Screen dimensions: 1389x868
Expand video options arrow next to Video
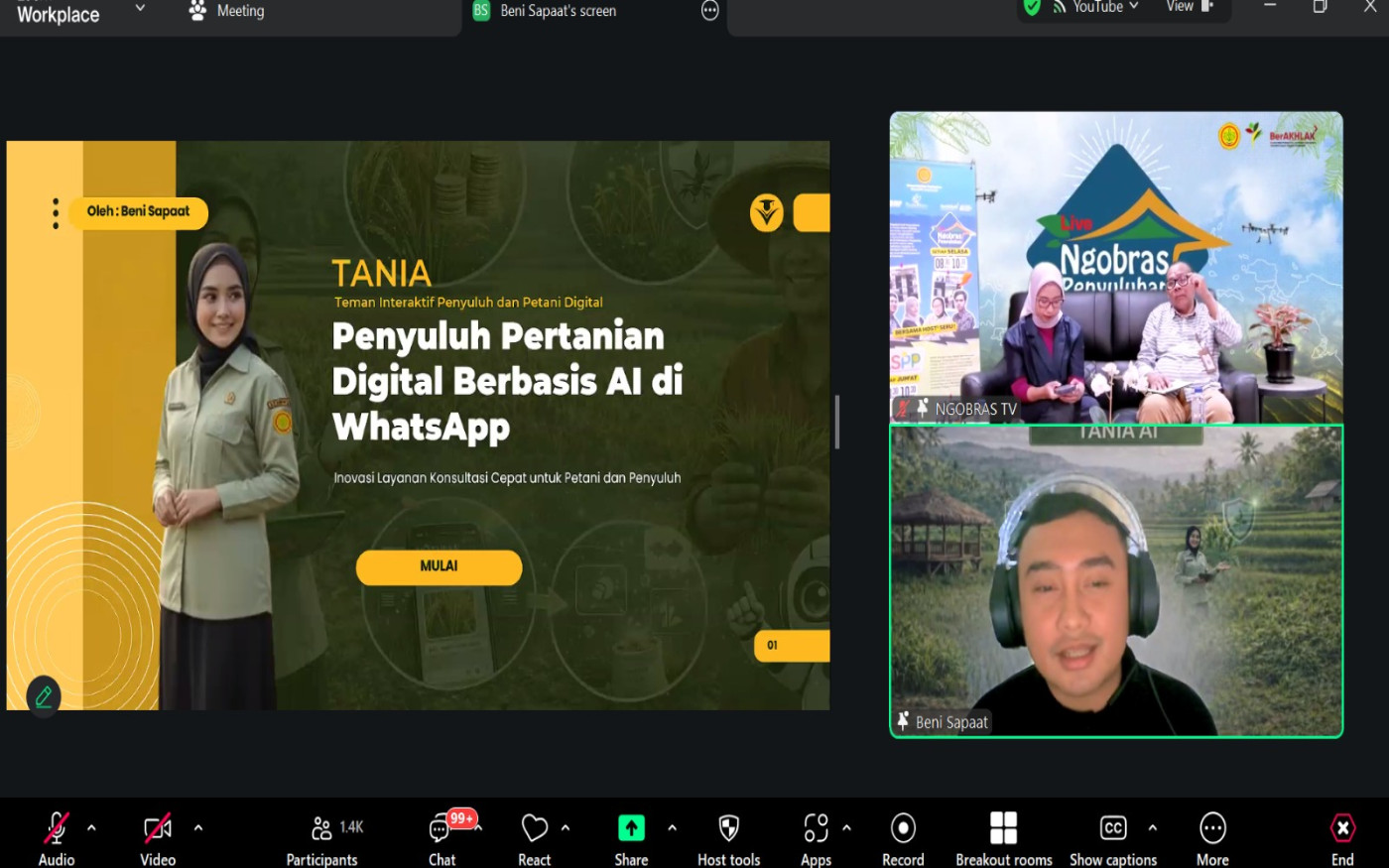tap(198, 827)
